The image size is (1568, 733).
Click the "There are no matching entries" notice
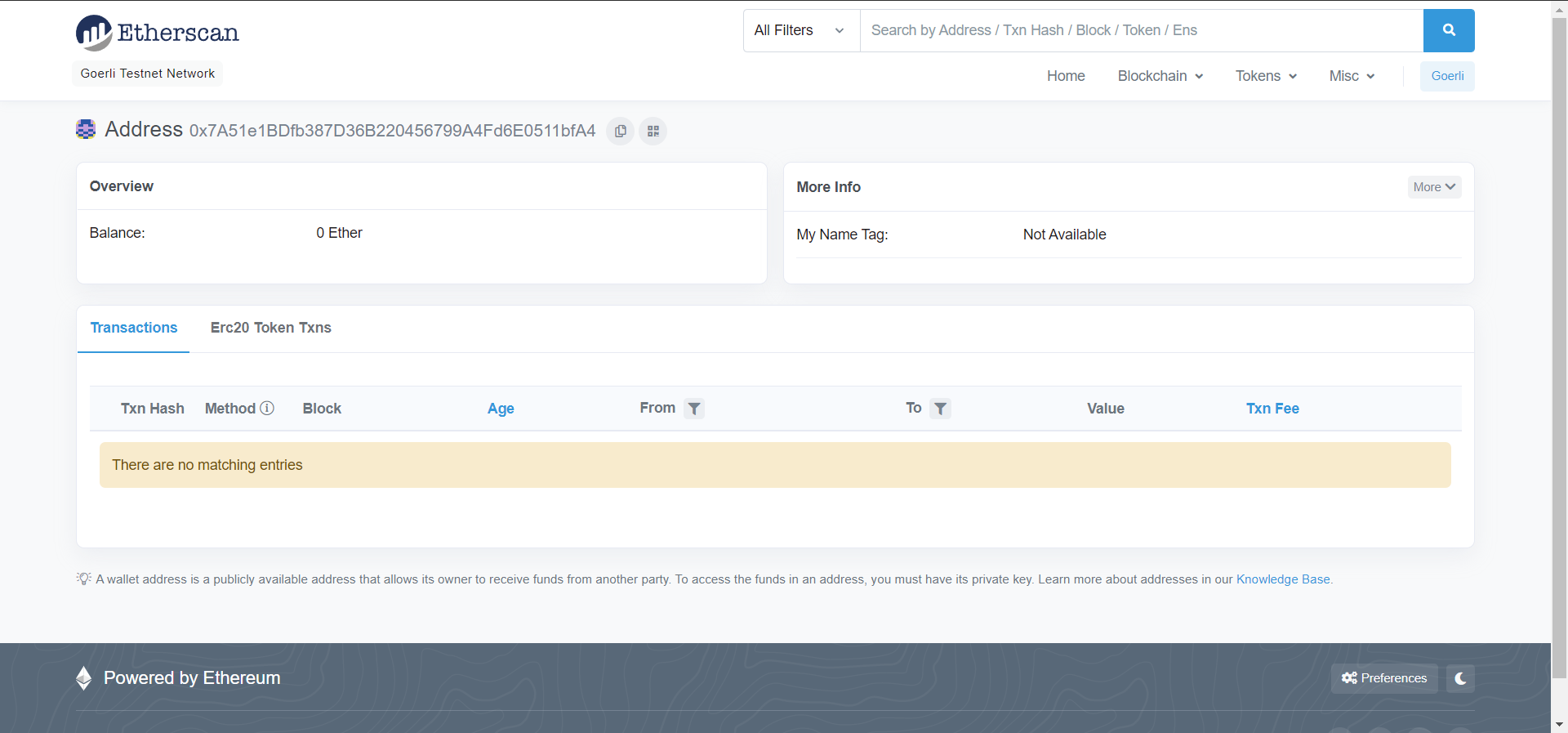pyautogui.click(x=775, y=465)
